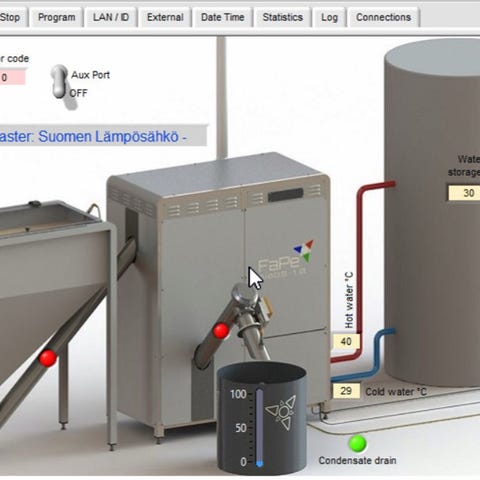Click the triangular emblem on ash bin
The width and height of the screenshot is (480, 480).
click(x=282, y=413)
